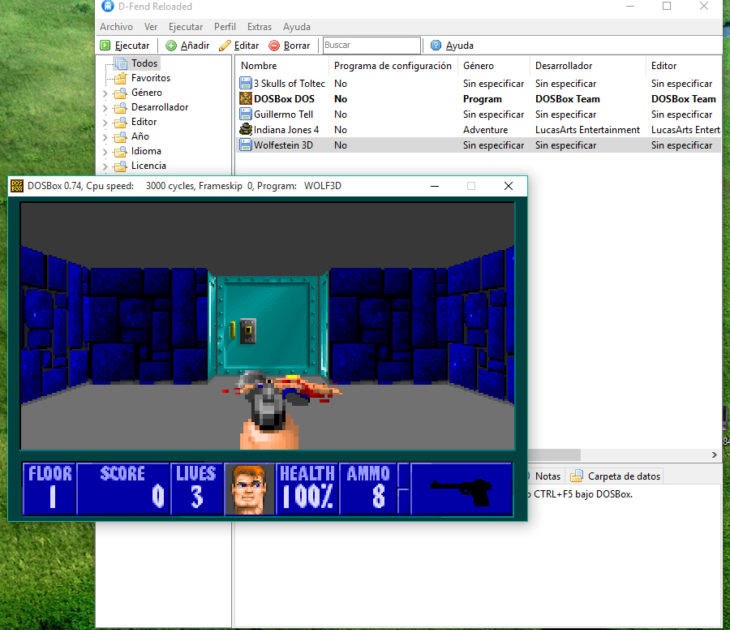The image size is (730, 630).
Task: Click the Borrar toolbar button label
Action: (x=297, y=46)
